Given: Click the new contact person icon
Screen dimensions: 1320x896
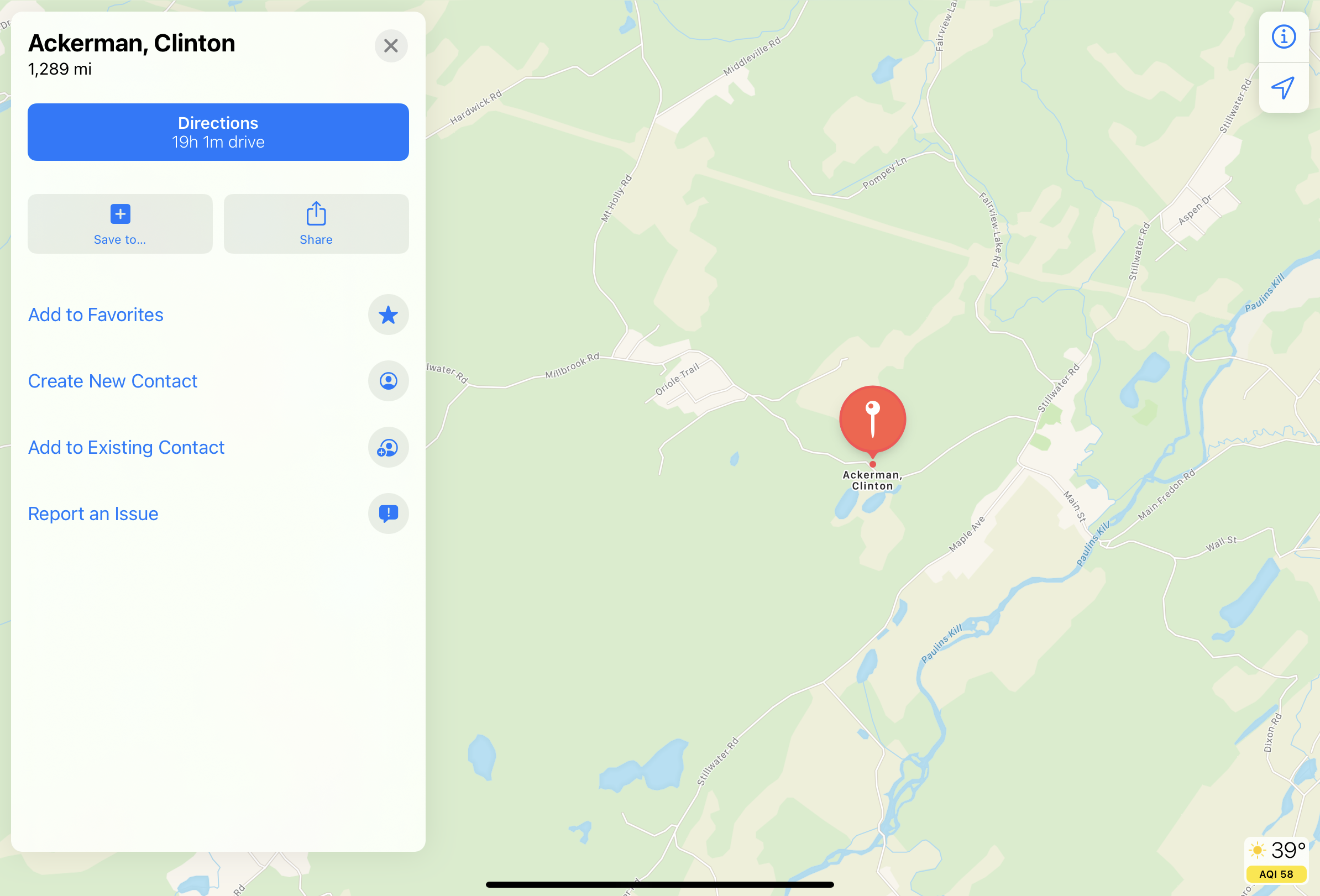Looking at the screenshot, I should point(388,381).
